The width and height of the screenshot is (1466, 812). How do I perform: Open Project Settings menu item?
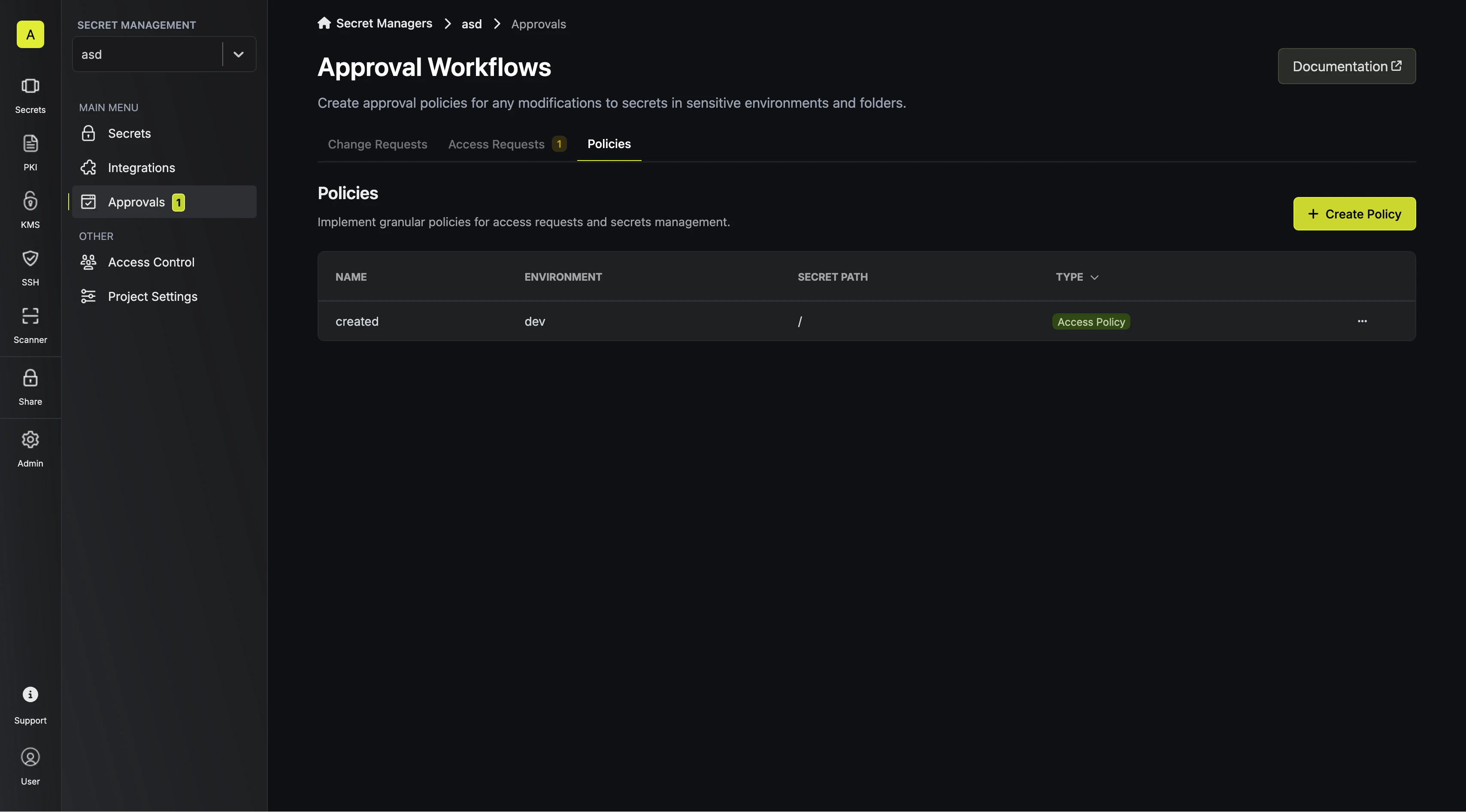164,296
